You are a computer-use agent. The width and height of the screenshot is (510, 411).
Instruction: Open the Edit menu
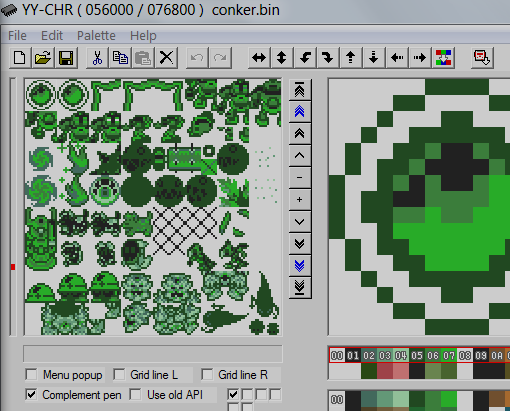click(52, 35)
